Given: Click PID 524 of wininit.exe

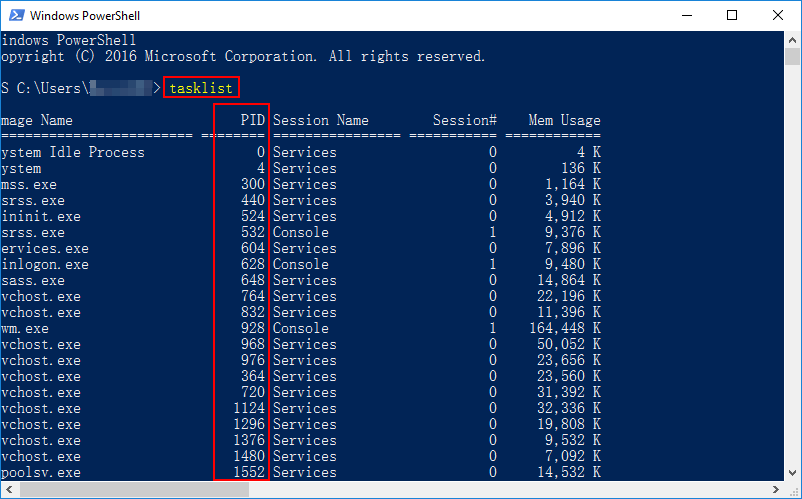Looking at the screenshot, I should (253, 216).
